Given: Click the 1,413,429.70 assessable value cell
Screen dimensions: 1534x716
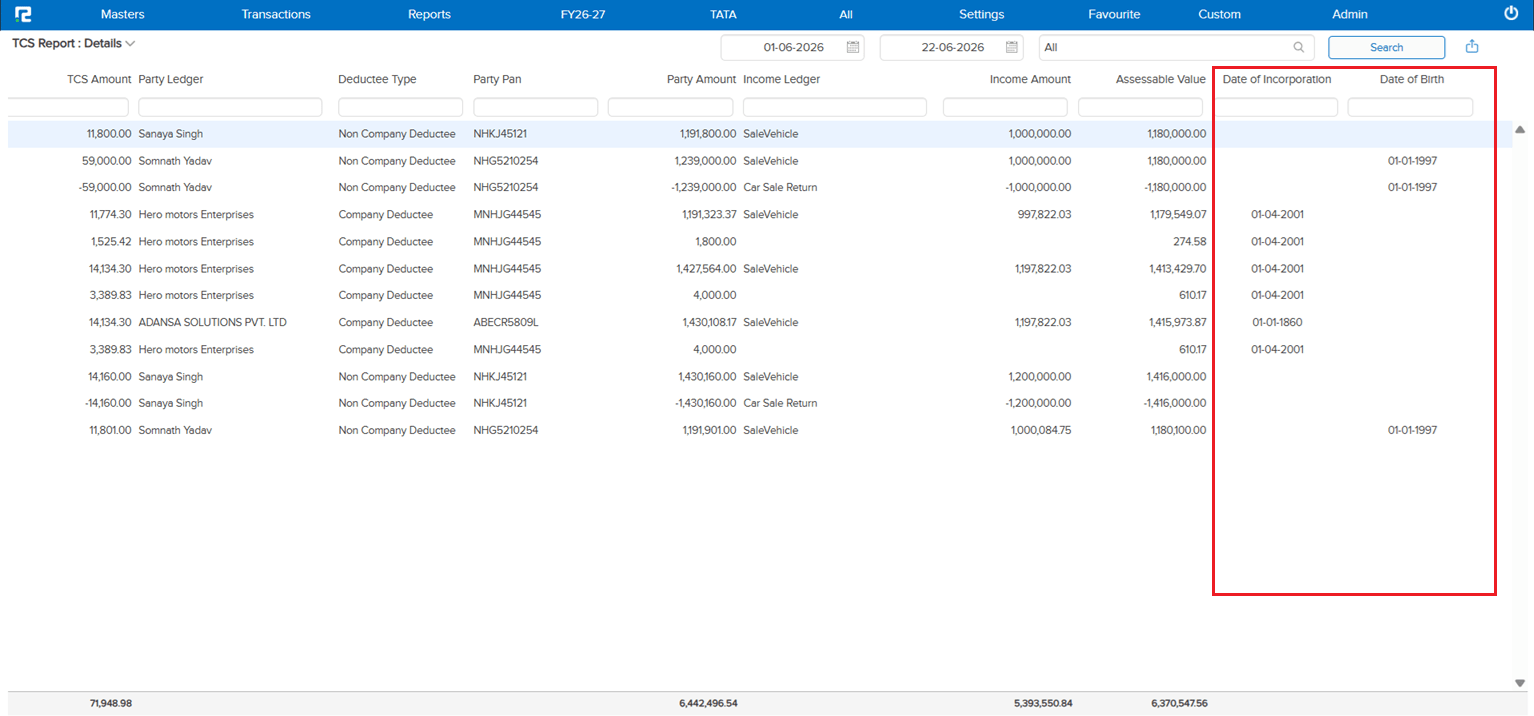Looking at the screenshot, I should pyautogui.click(x=1177, y=268).
